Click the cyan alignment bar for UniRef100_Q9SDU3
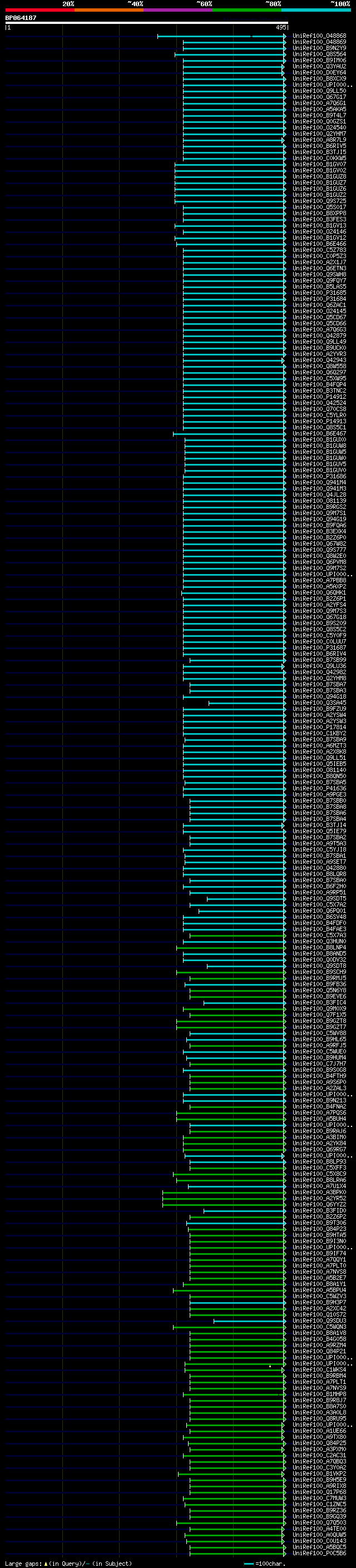356x1568 pixels. (250, 1320)
